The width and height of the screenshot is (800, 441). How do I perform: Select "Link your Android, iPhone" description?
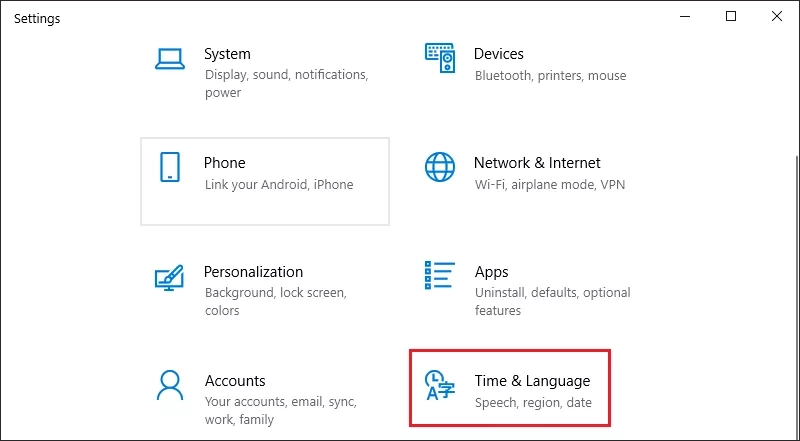coord(279,185)
